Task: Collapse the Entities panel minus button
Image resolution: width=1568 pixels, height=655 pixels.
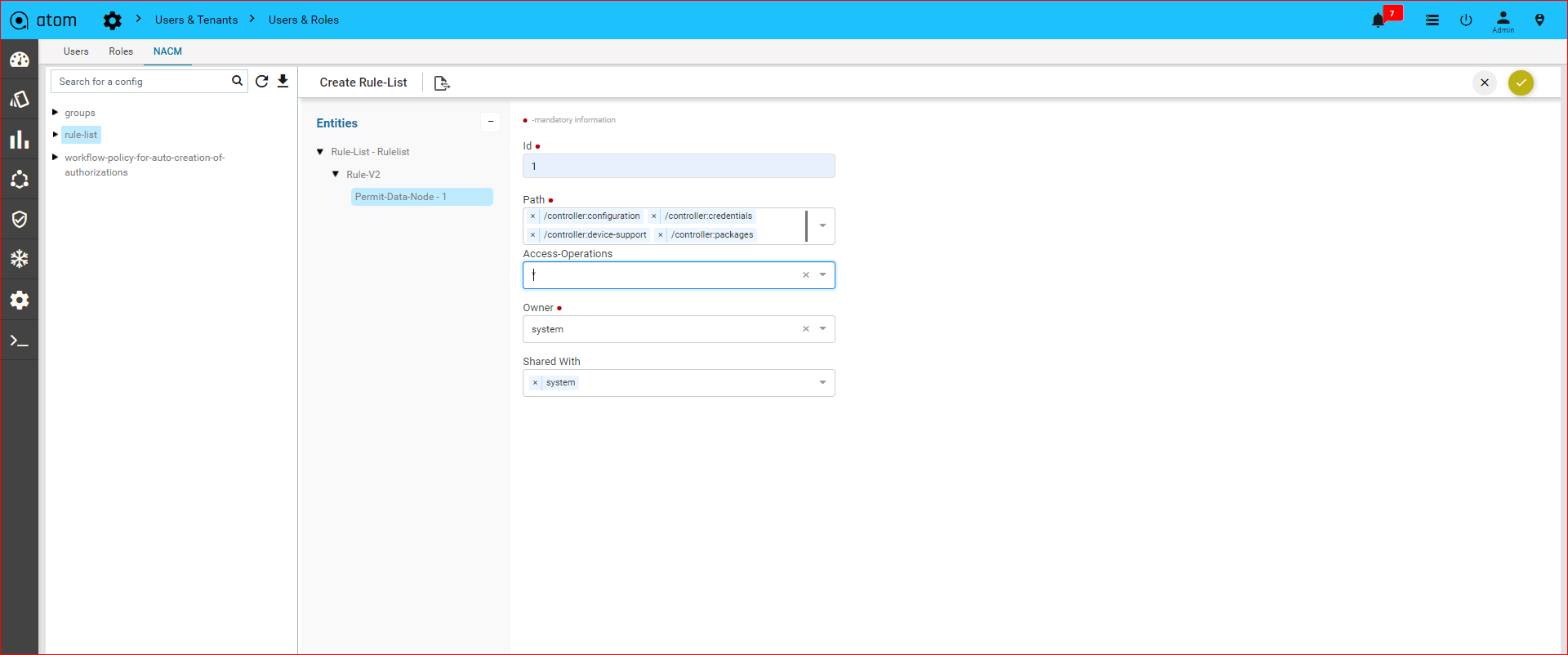Action: tap(490, 122)
